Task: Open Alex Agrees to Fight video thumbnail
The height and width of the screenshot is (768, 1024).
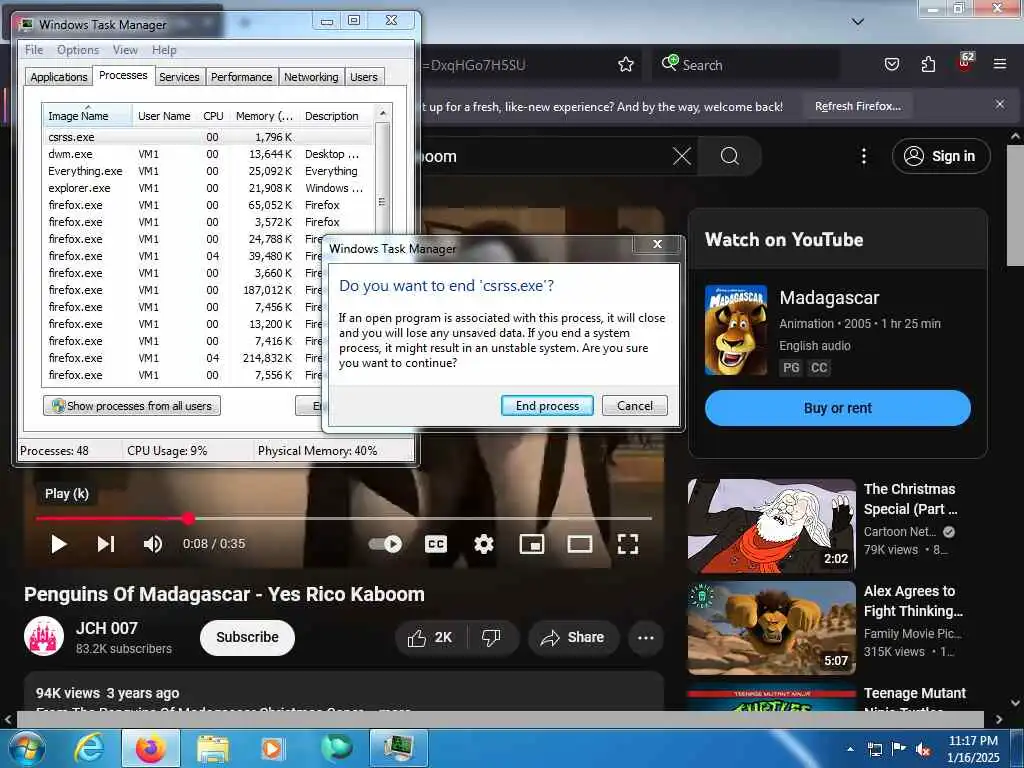Action: (771, 628)
